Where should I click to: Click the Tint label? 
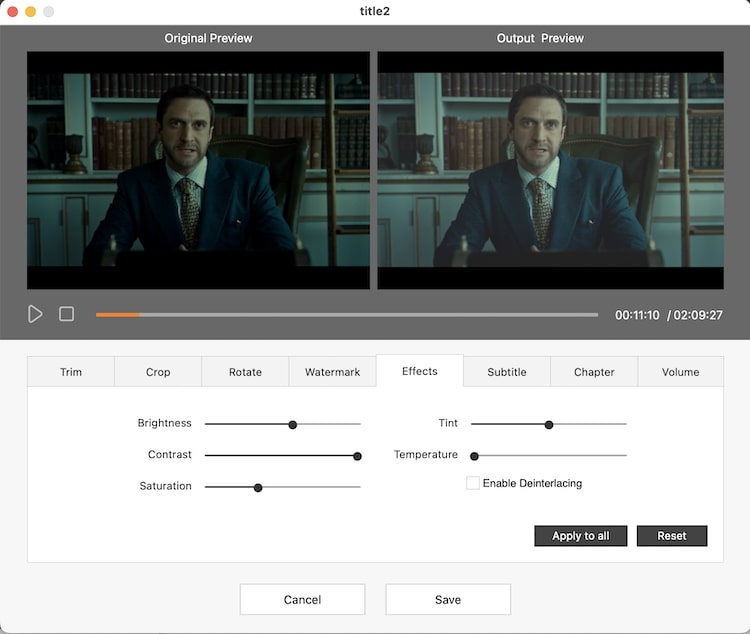tap(448, 423)
